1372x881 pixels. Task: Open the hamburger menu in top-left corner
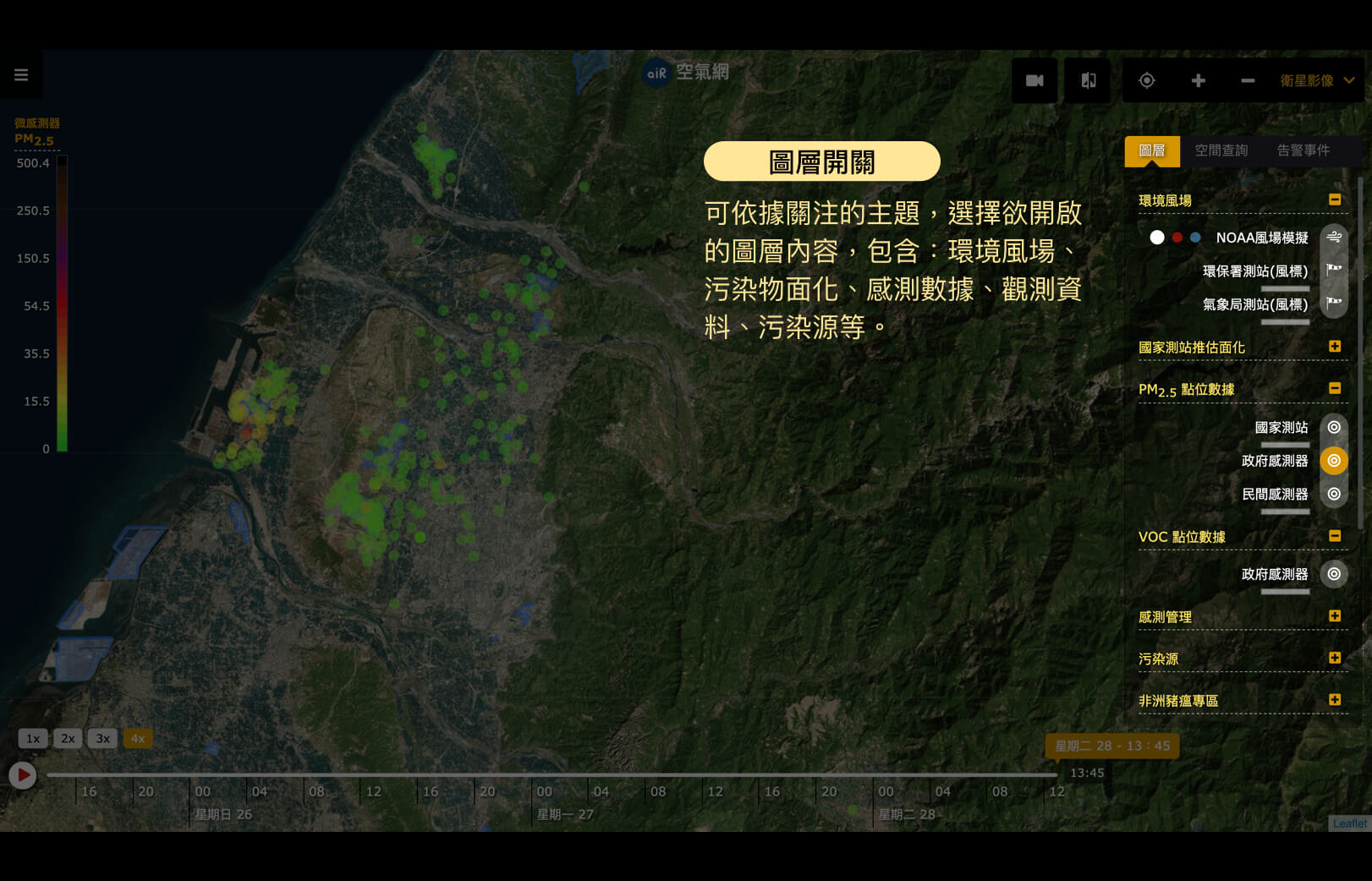[21, 74]
